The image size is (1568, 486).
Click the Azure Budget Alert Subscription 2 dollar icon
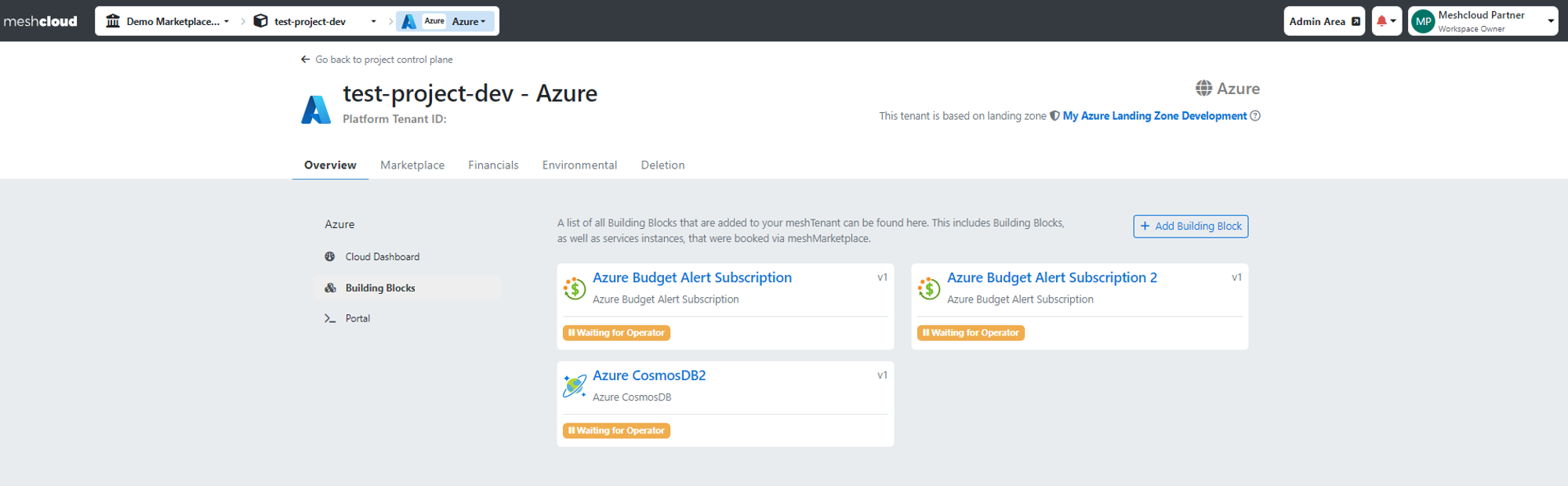[x=929, y=288]
